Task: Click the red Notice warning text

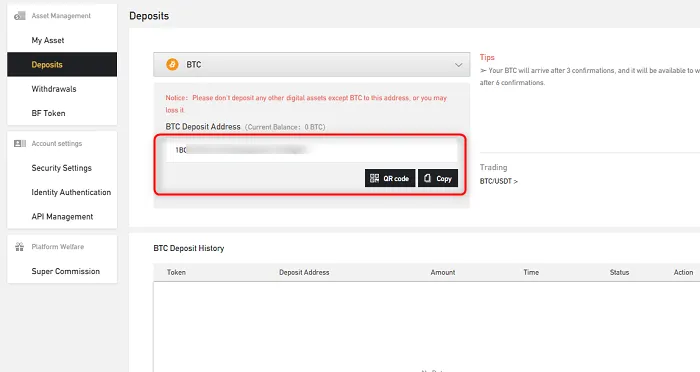Action: (306, 104)
